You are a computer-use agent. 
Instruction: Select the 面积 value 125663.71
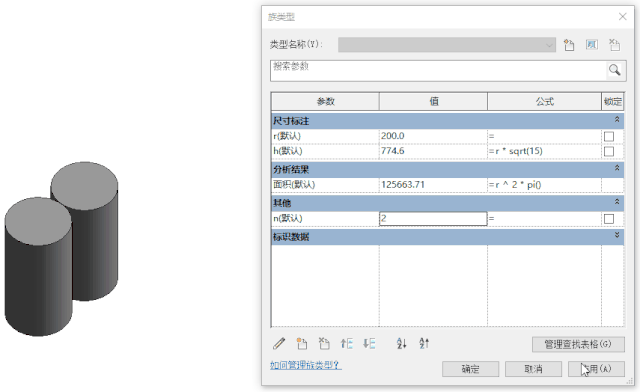coord(433,185)
